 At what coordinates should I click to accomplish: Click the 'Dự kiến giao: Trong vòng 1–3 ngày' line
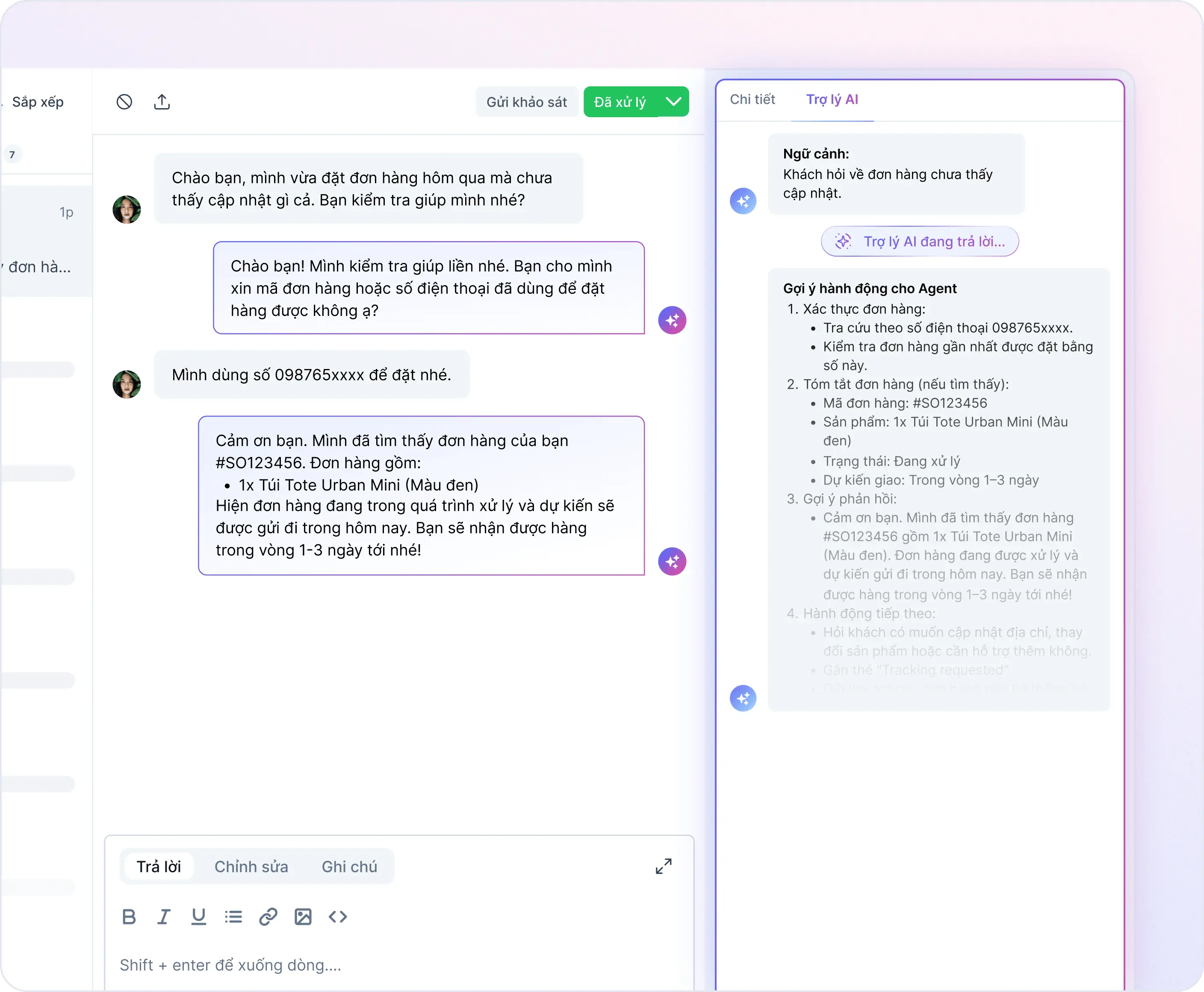point(931,480)
